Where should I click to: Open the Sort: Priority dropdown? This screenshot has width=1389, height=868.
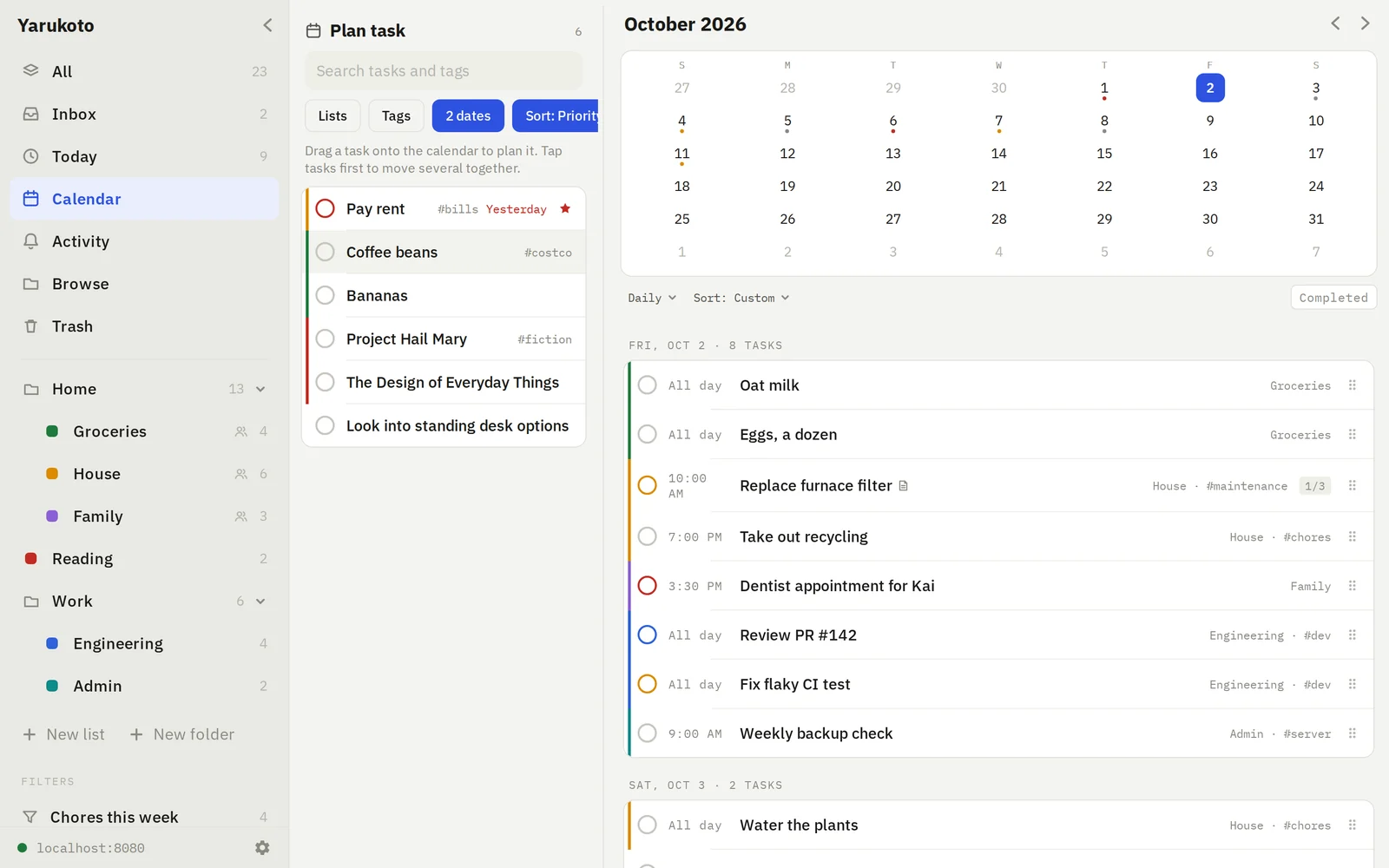coord(556,115)
